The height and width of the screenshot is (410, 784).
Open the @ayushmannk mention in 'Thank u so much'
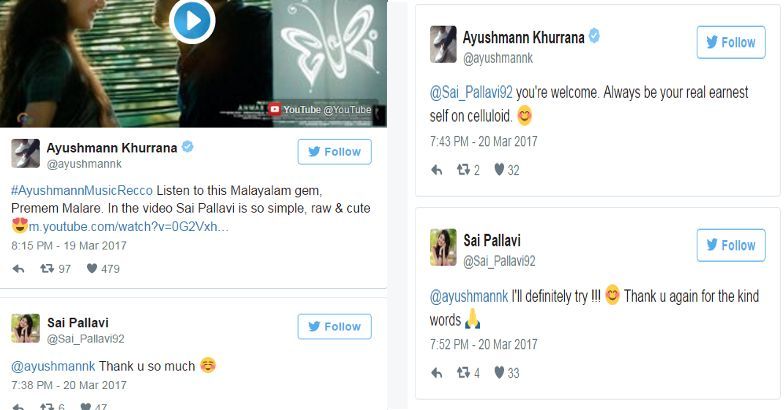[53, 366]
